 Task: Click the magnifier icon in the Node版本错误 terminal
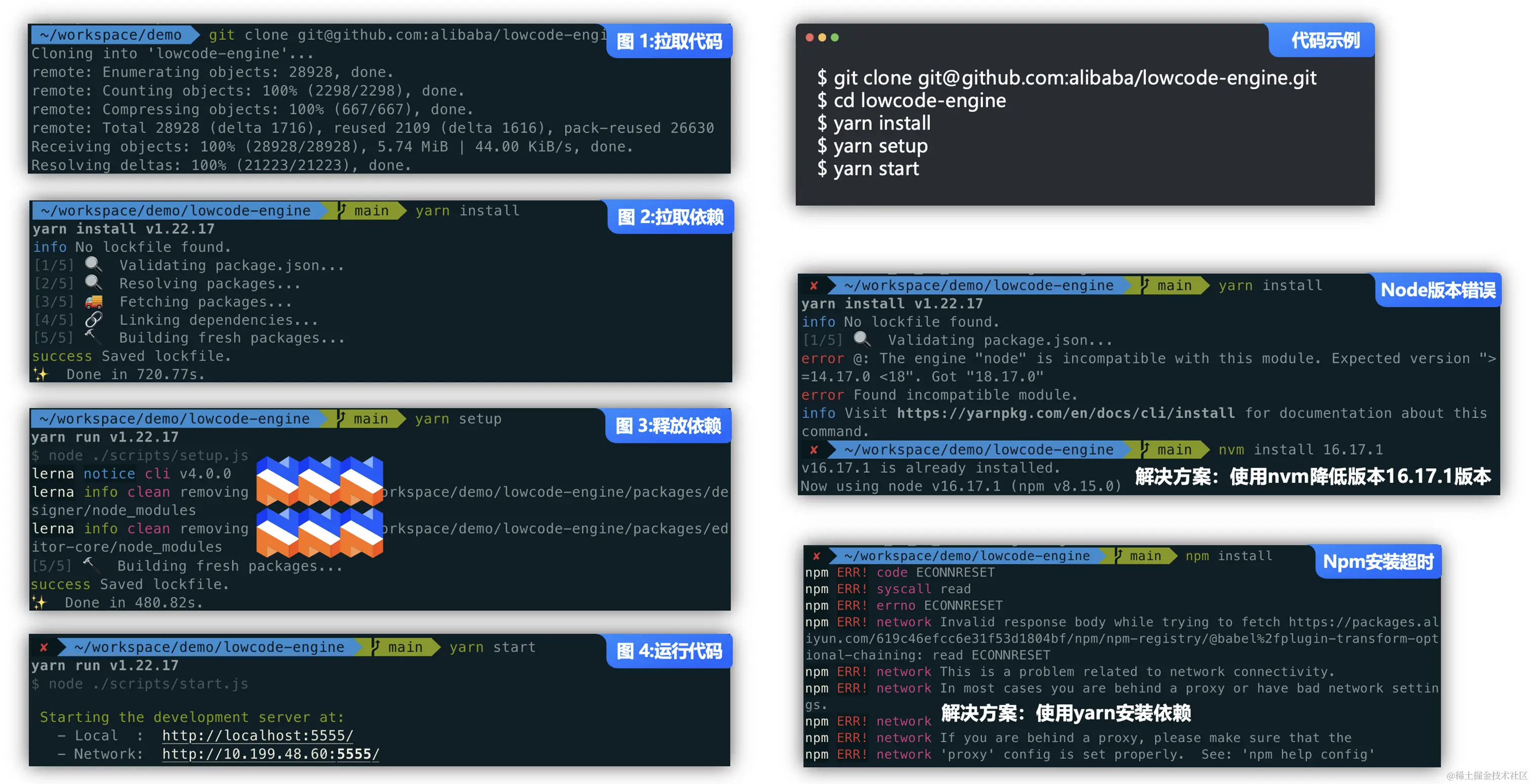pyautogui.click(x=861, y=339)
